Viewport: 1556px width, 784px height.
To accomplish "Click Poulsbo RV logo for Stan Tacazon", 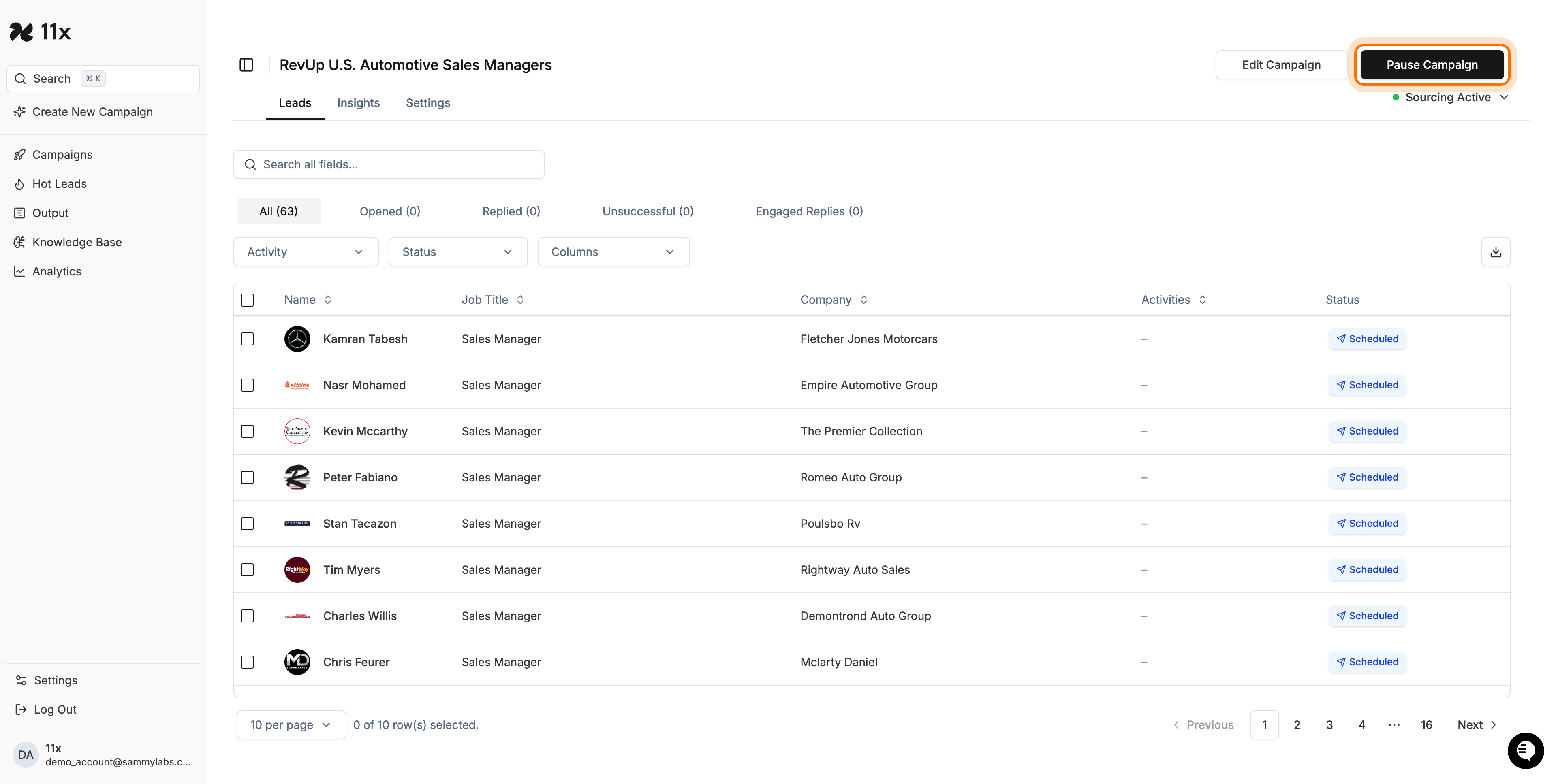I will point(297,523).
